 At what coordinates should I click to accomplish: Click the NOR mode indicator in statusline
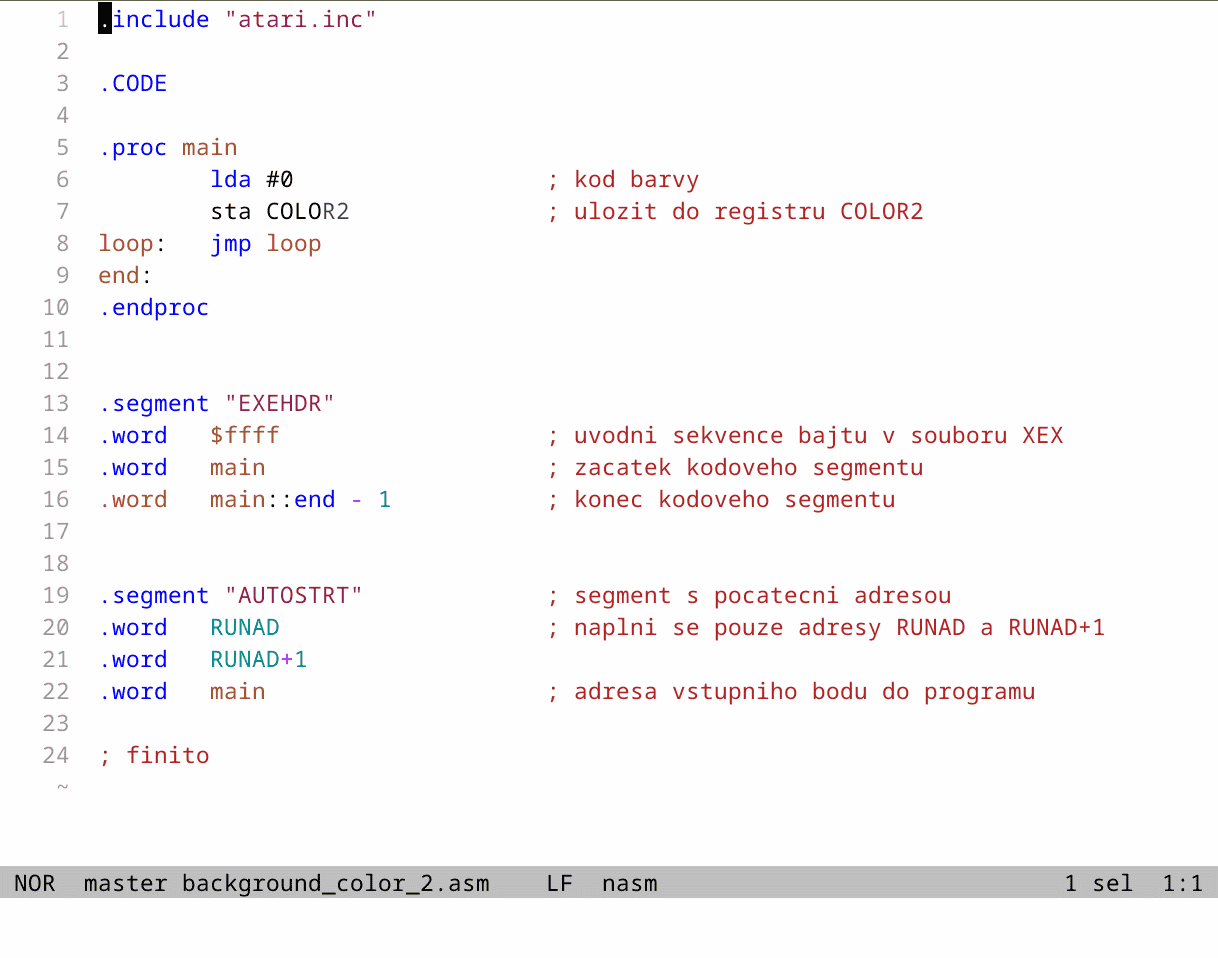click(35, 883)
